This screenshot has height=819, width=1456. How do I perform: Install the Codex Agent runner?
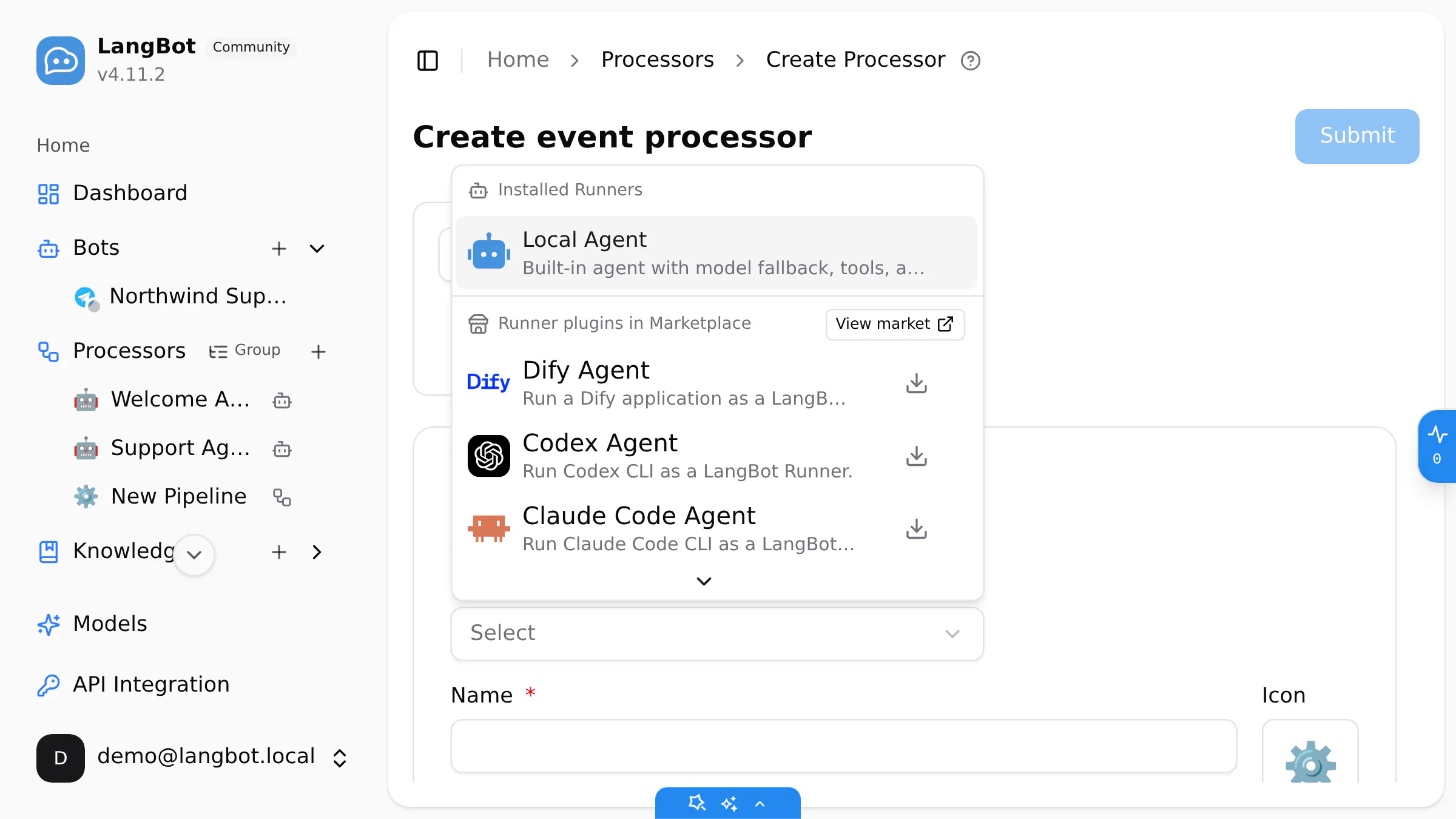pos(917,456)
